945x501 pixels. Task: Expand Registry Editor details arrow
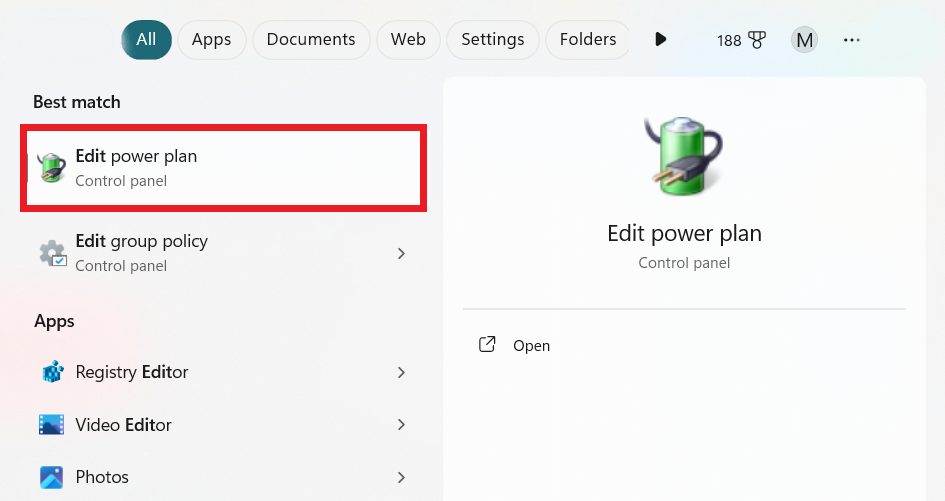401,372
